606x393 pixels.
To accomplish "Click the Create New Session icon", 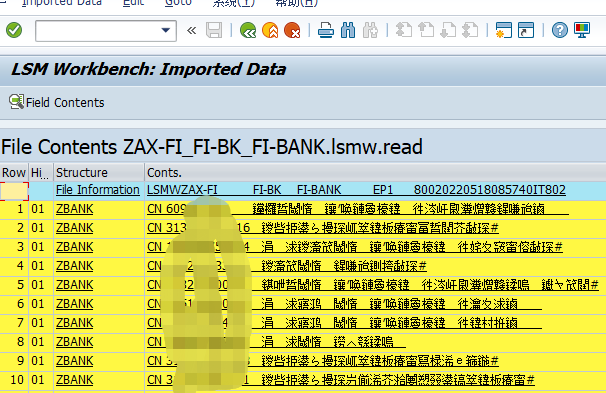I will (504, 30).
